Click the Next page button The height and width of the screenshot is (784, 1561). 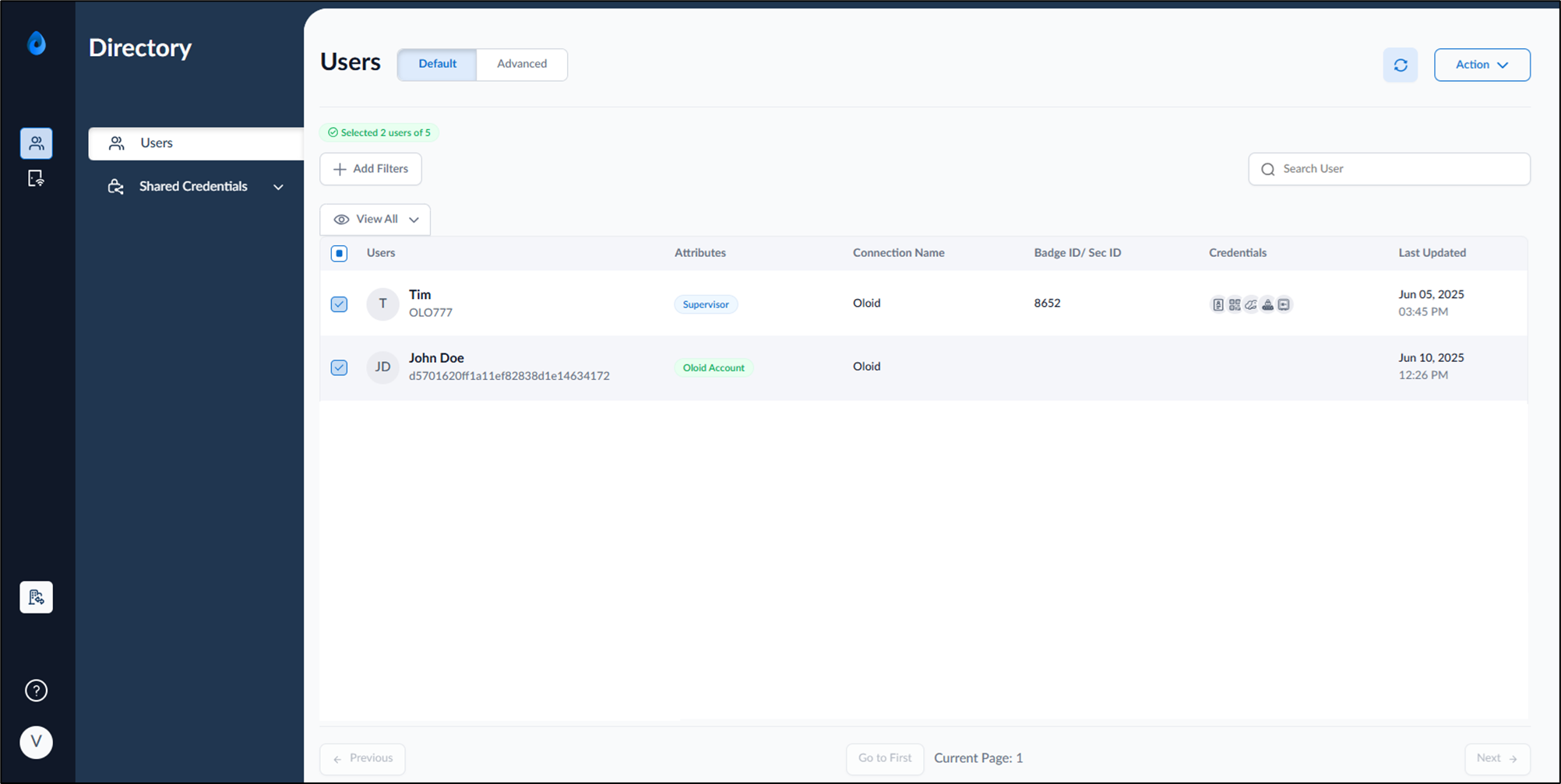tap(1497, 758)
